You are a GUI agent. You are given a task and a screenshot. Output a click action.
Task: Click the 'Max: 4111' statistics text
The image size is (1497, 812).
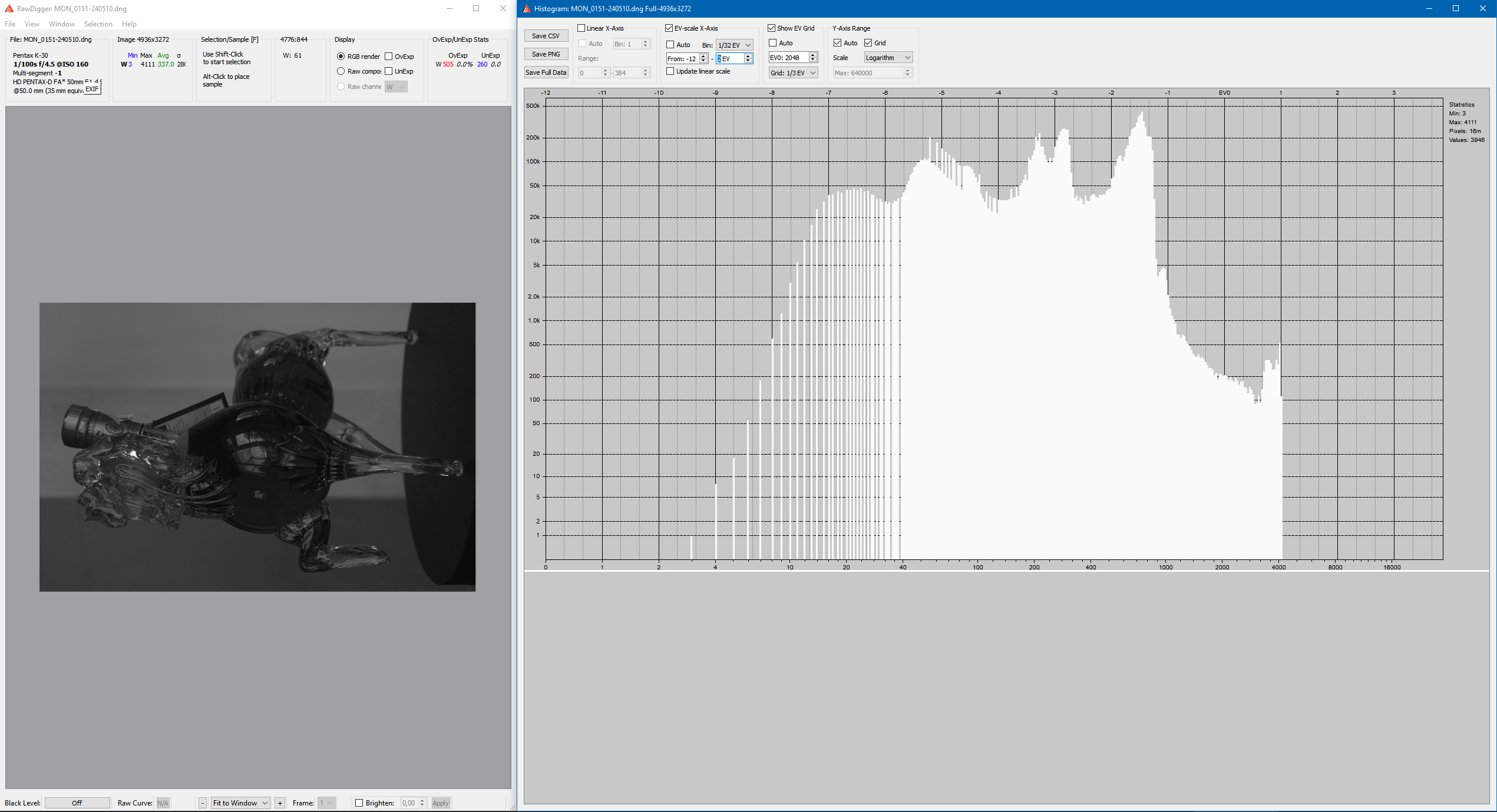(1463, 122)
